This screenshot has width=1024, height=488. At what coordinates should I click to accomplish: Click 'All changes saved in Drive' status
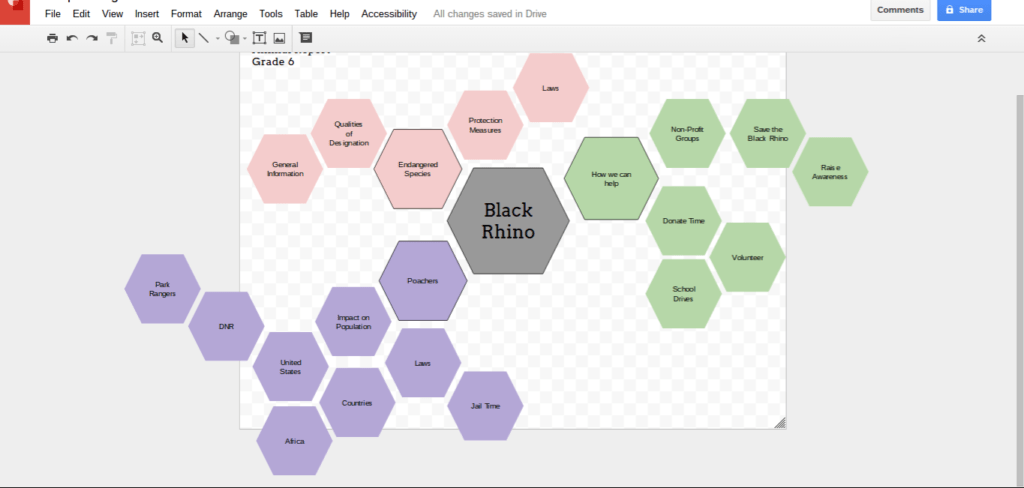click(490, 14)
